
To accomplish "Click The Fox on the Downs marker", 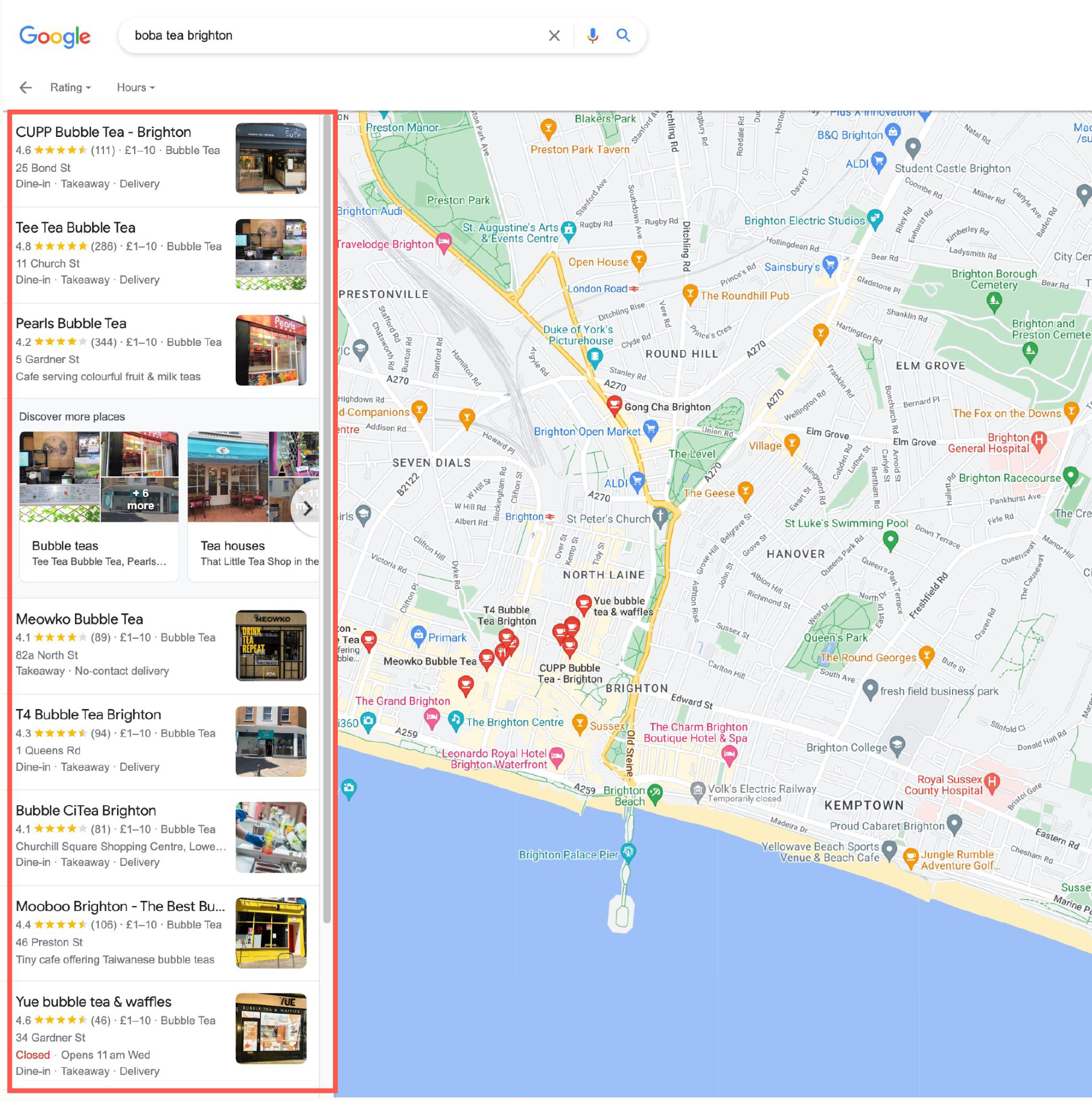I will coord(1071,411).
